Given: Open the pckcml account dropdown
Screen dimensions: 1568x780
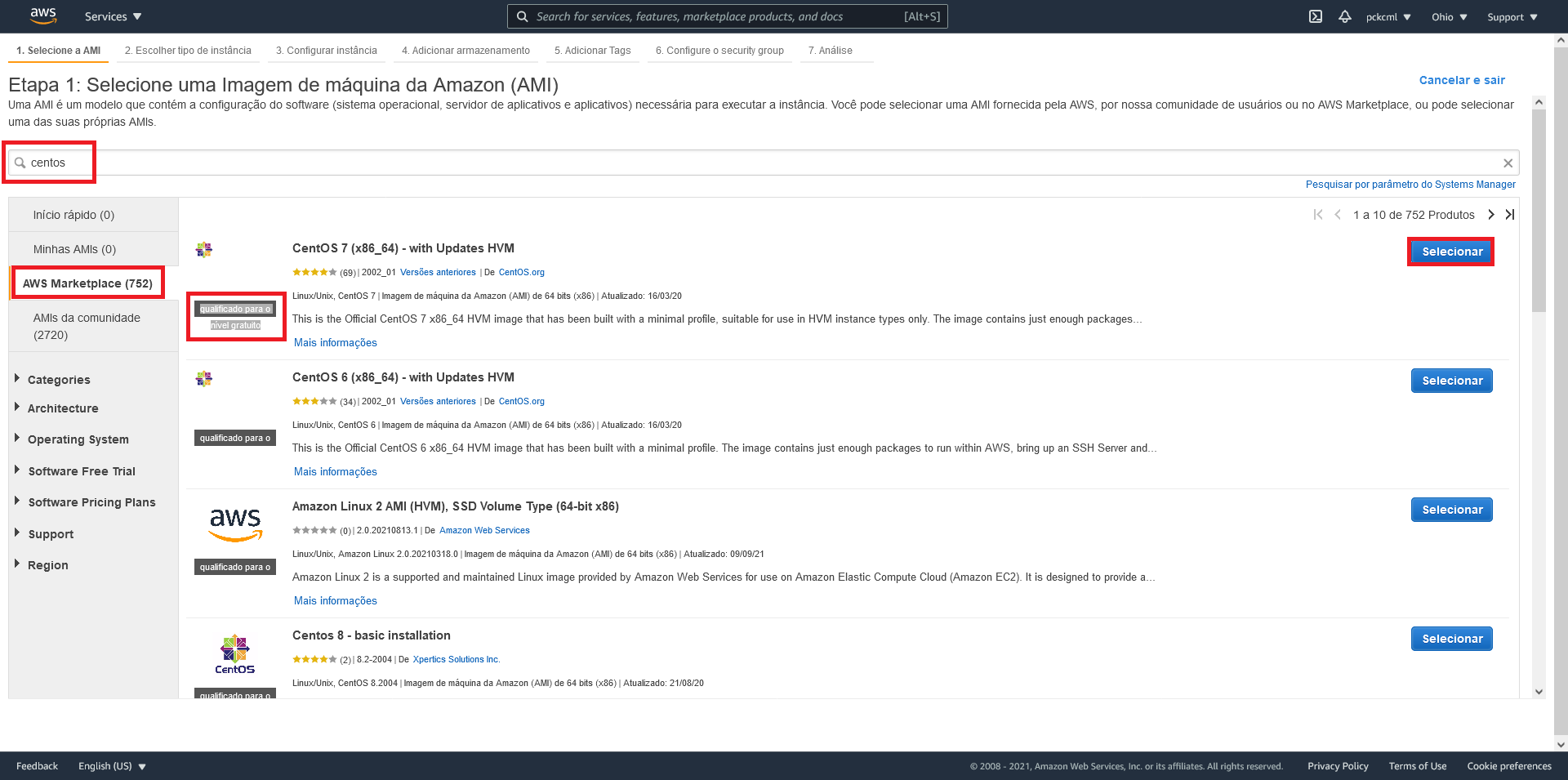Looking at the screenshot, I should click(x=1389, y=16).
